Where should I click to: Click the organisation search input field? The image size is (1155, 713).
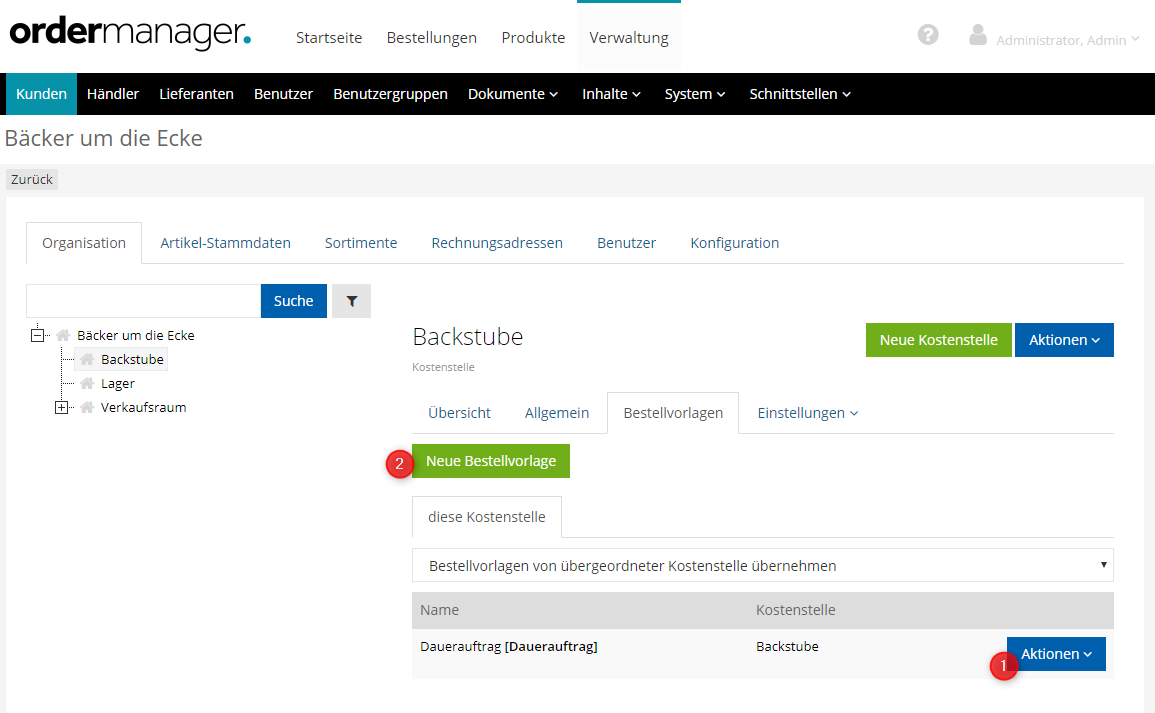click(x=143, y=301)
